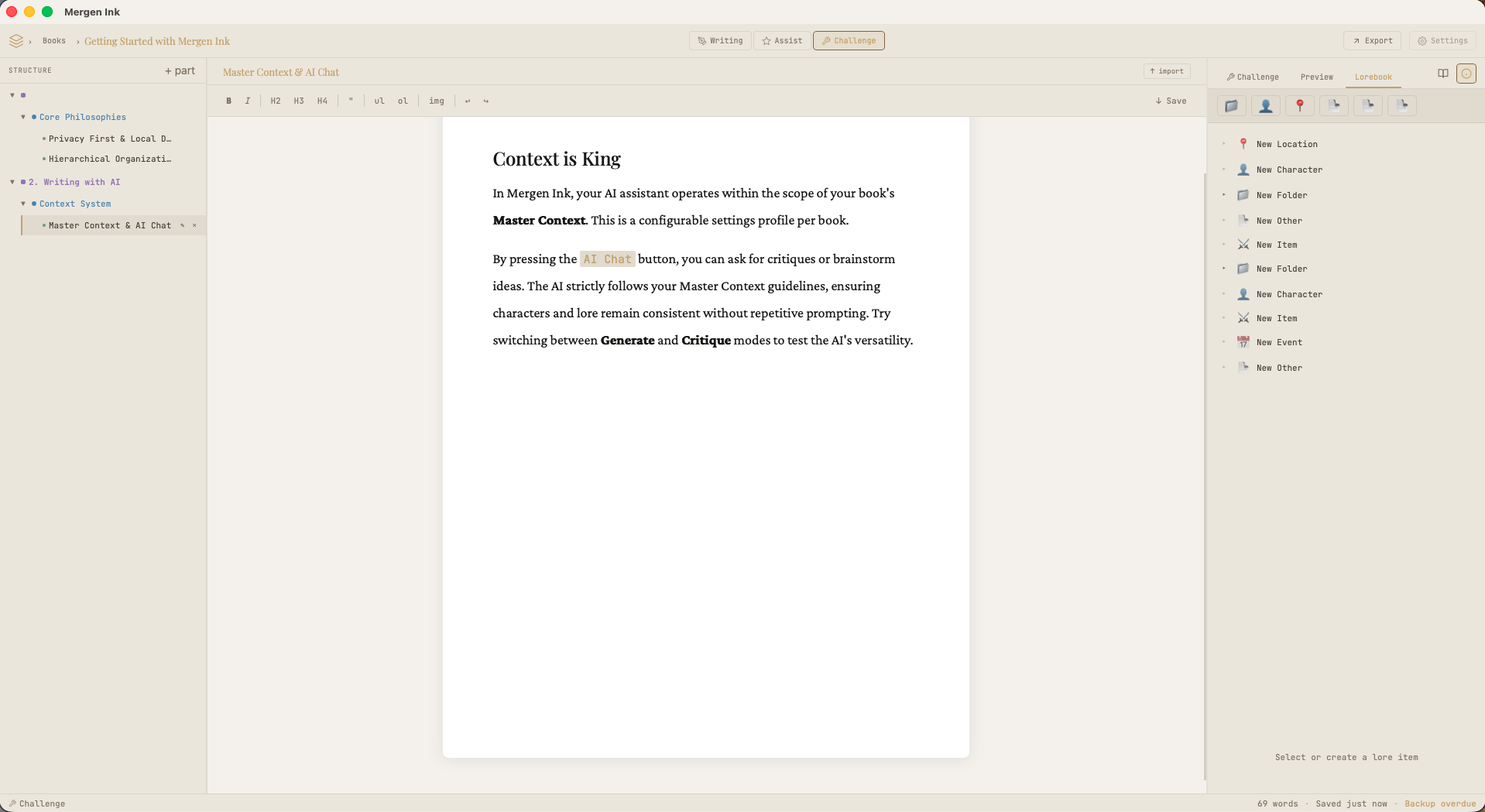Screen dimensions: 1485x812
Task: Open the info icon at the top right panel
Action: click(1466, 73)
